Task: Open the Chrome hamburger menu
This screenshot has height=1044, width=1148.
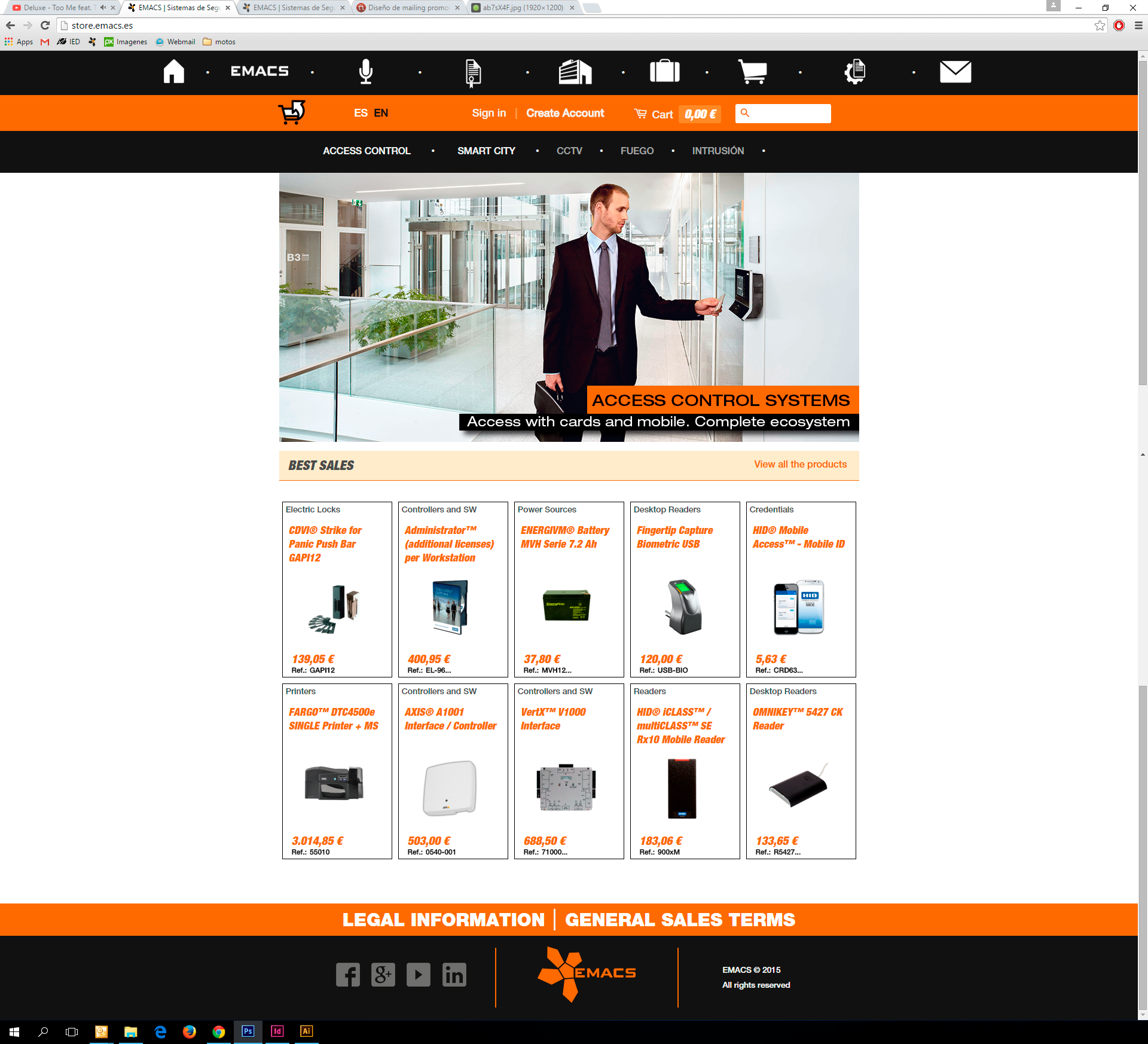Action: tap(1138, 25)
